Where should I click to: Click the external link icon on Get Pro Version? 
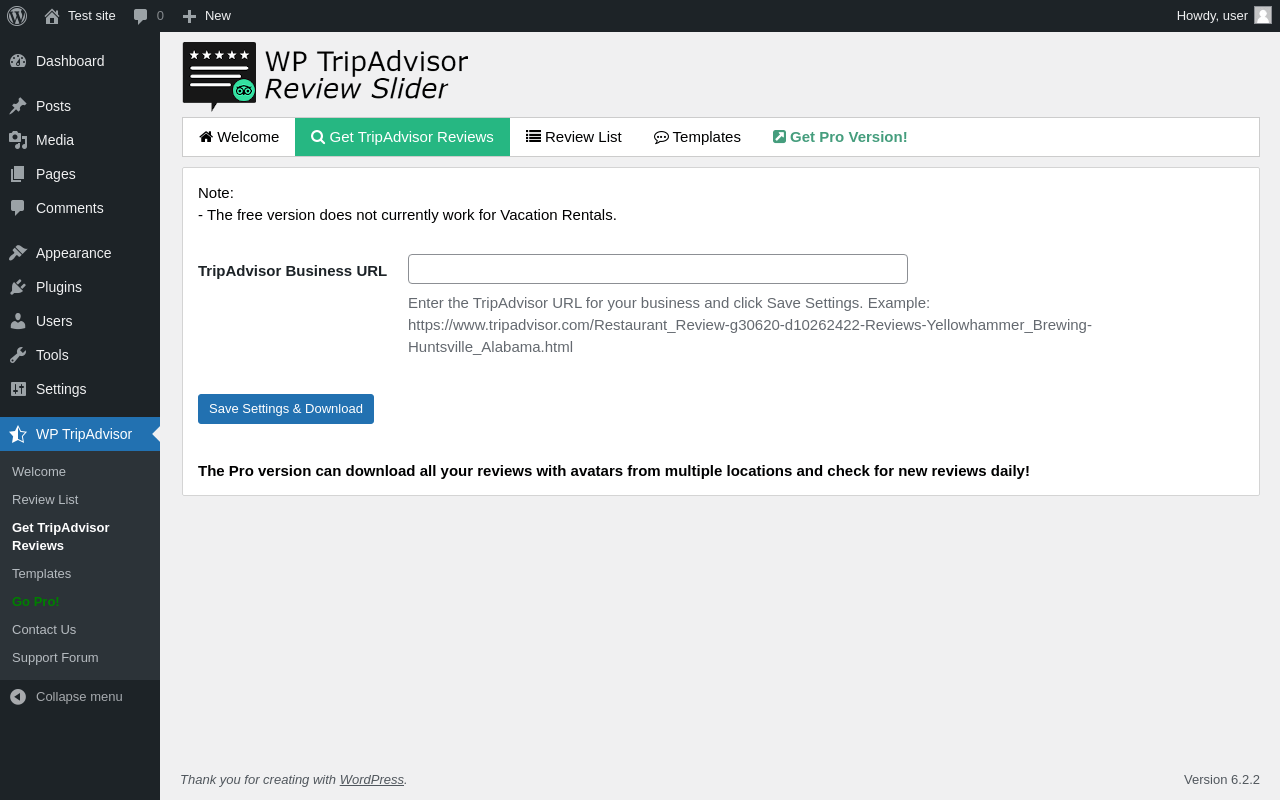pos(780,137)
